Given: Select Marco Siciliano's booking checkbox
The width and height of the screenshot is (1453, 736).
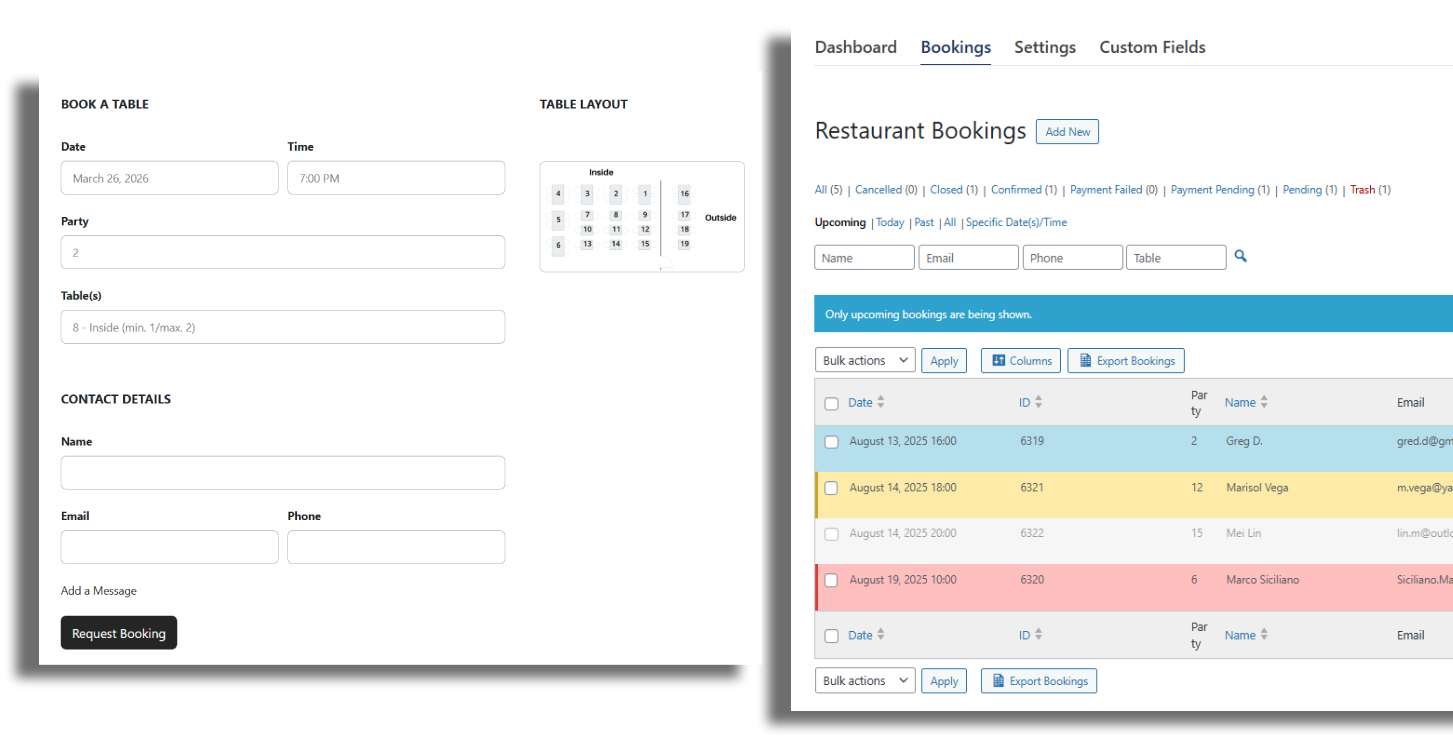Looking at the screenshot, I should pyautogui.click(x=831, y=580).
